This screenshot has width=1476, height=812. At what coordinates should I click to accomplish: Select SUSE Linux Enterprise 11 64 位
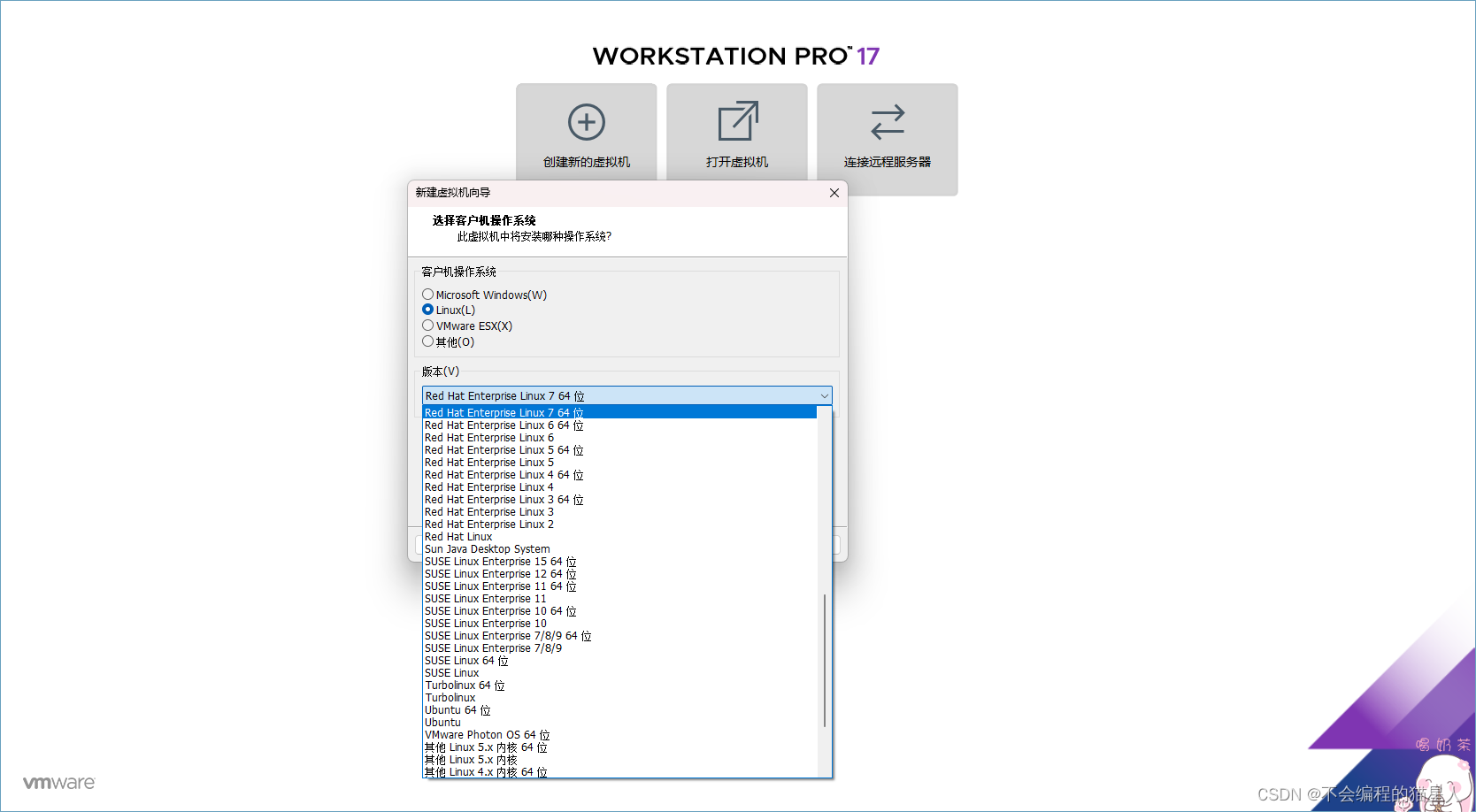(619, 586)
